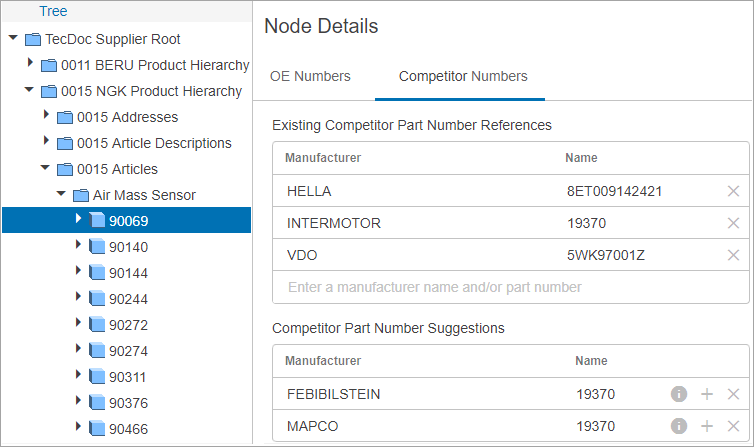Screen dimensions: 754x447
Task: Show info for FEBIBILSTEIN suggestion
Action: coord(679,394)
